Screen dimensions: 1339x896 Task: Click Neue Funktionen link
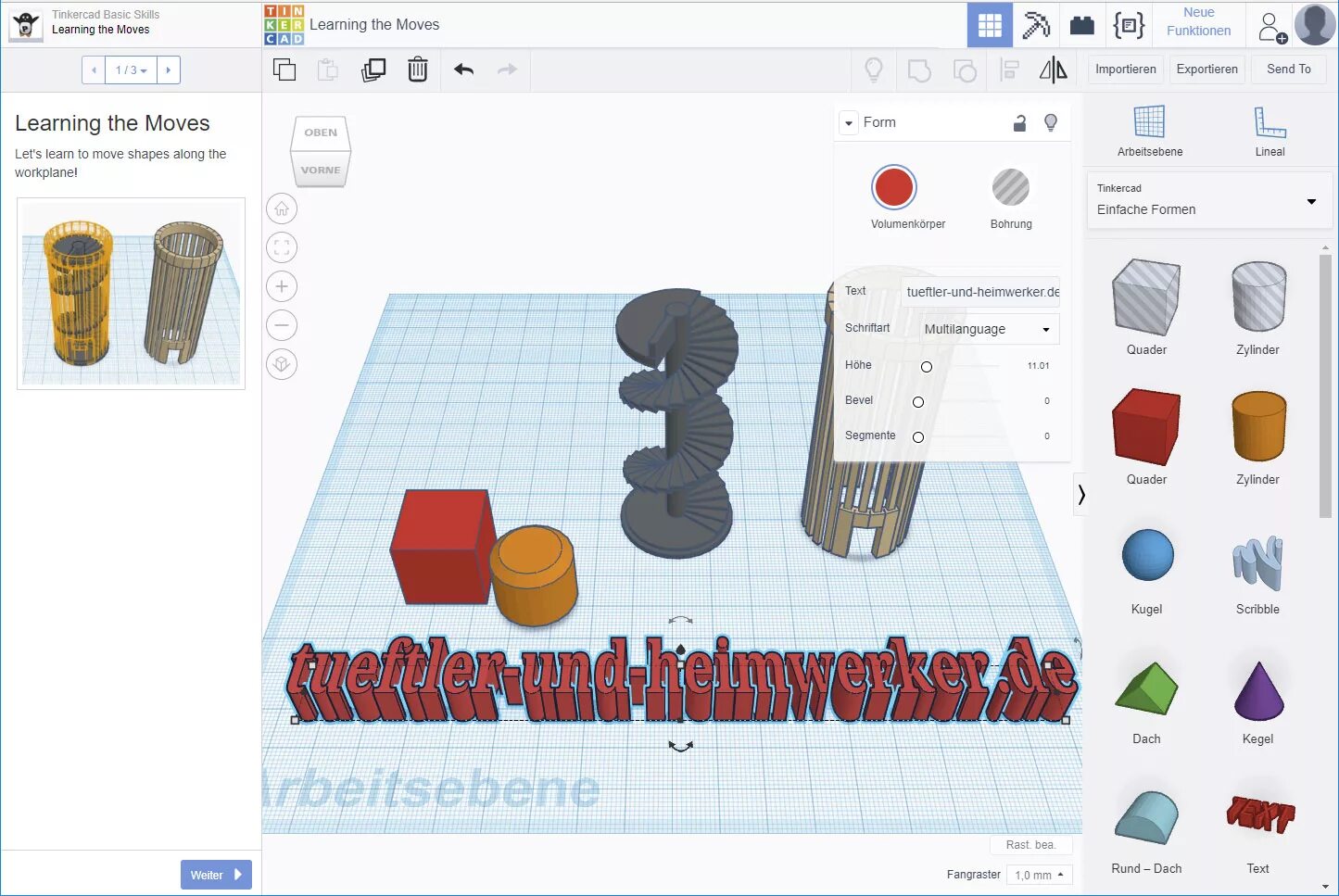1198,21
